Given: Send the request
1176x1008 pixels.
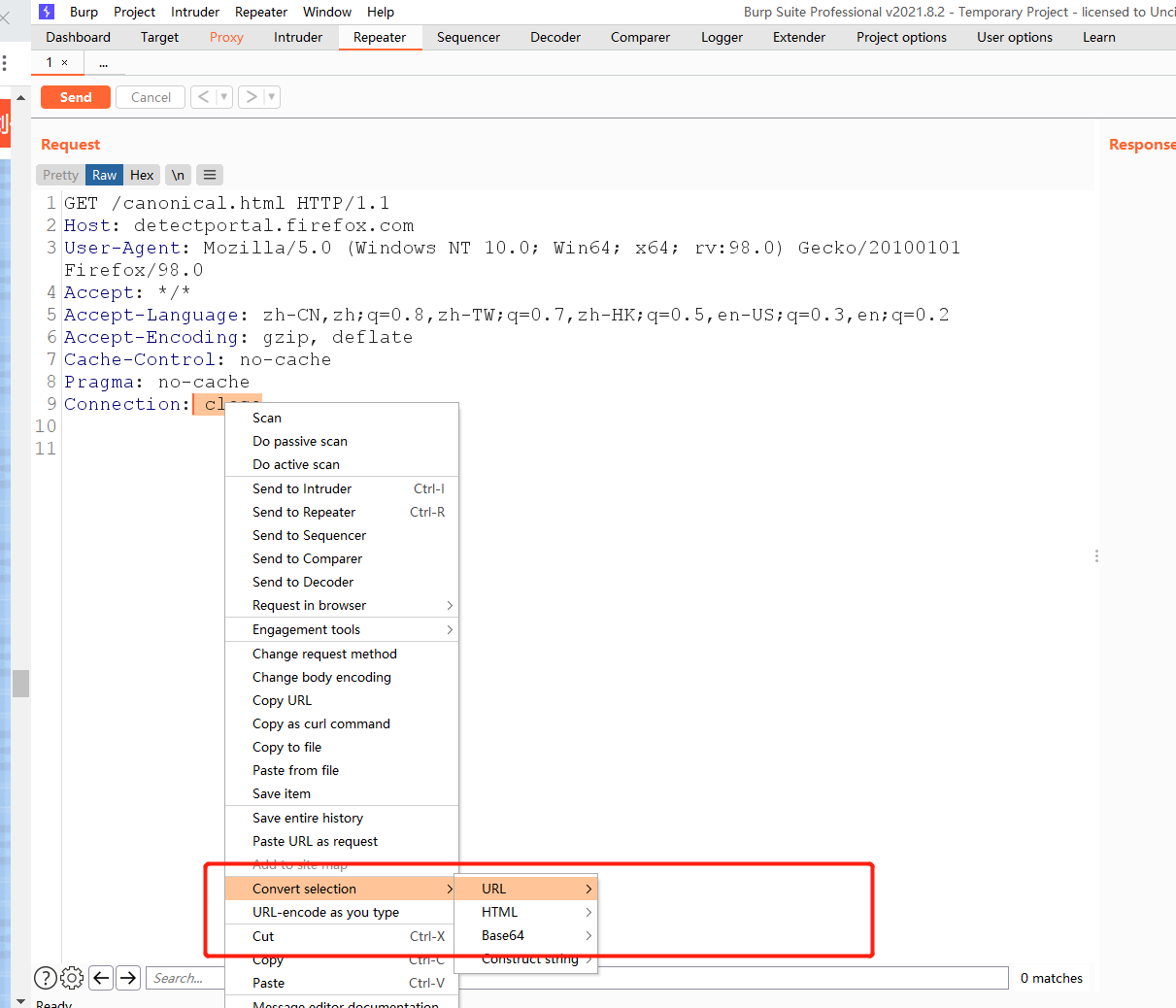Looking at the screenshot, I should click(x=76, y=97).
